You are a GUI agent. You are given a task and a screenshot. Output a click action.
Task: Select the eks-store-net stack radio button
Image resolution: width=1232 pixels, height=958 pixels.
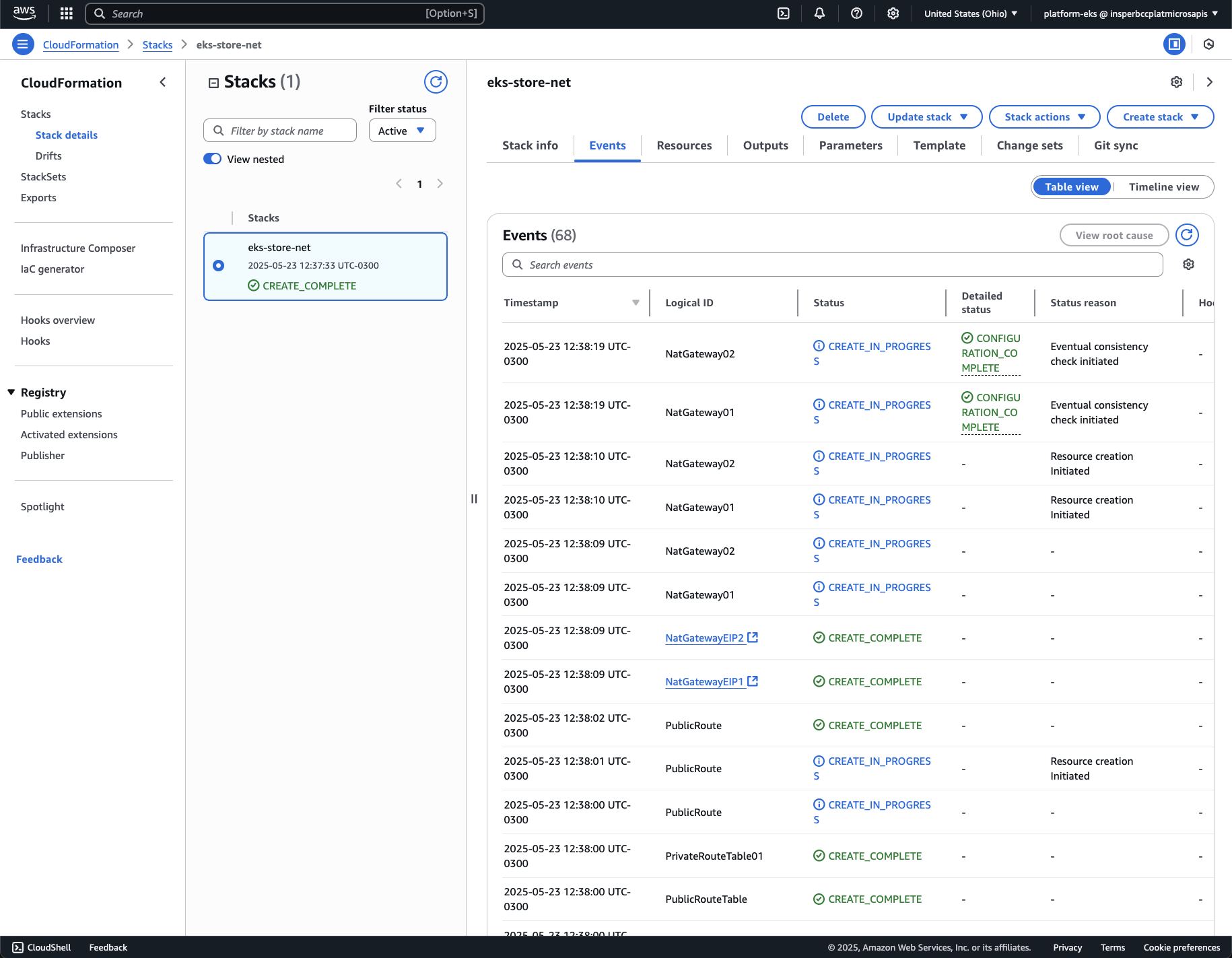[x=218, y=266]
